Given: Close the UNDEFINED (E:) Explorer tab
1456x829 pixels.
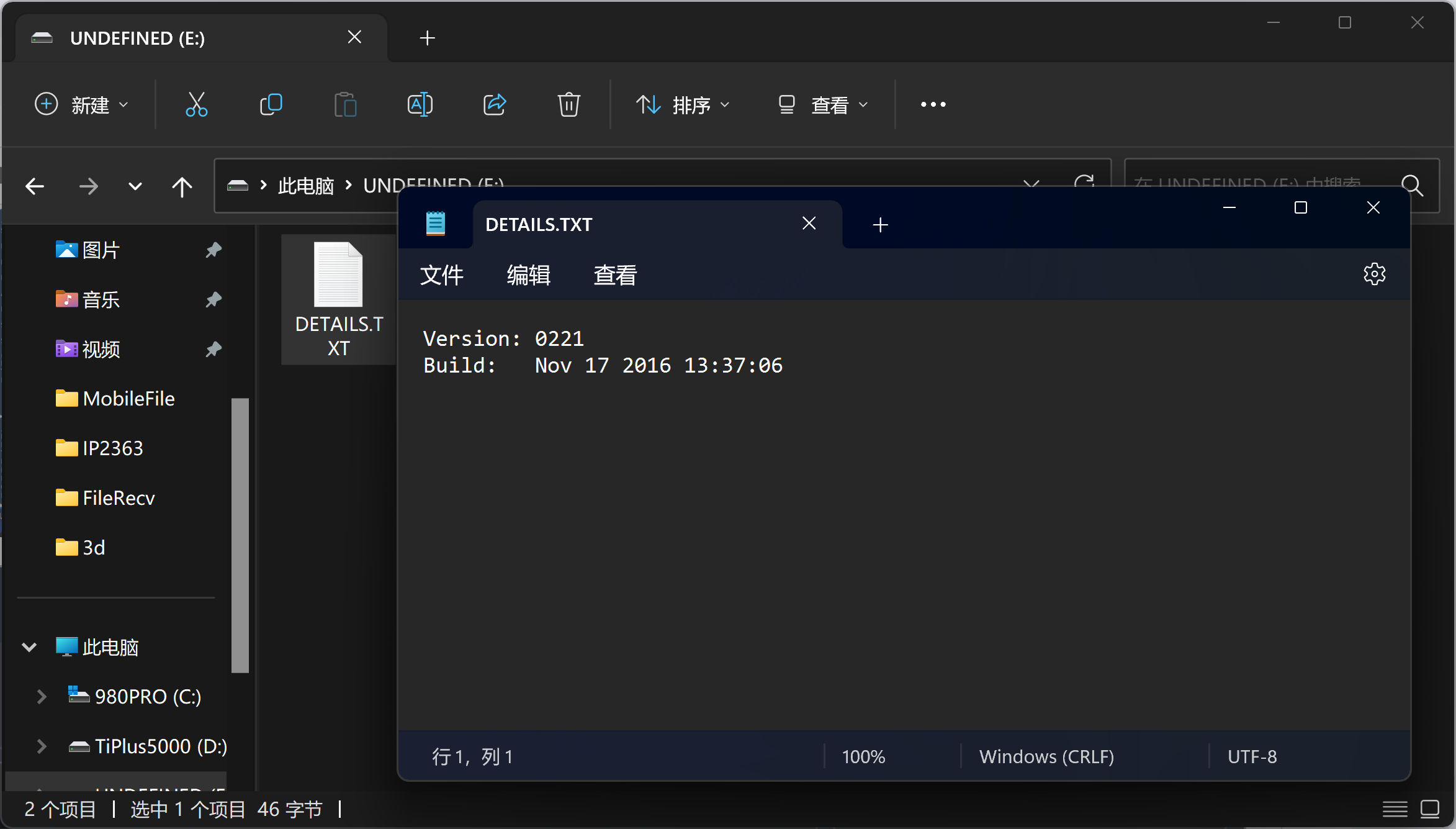Looking at the screenshot, I should (x=354, y=37).
